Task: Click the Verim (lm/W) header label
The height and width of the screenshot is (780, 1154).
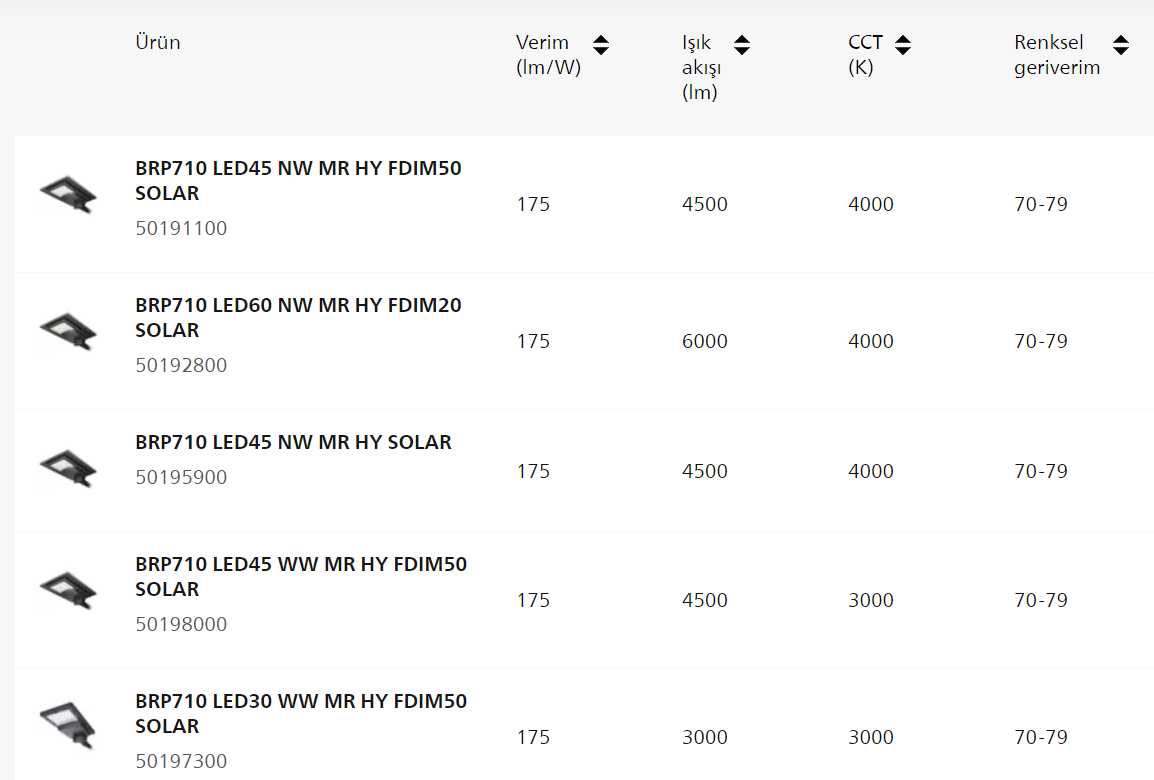Action: pos(548,54)
